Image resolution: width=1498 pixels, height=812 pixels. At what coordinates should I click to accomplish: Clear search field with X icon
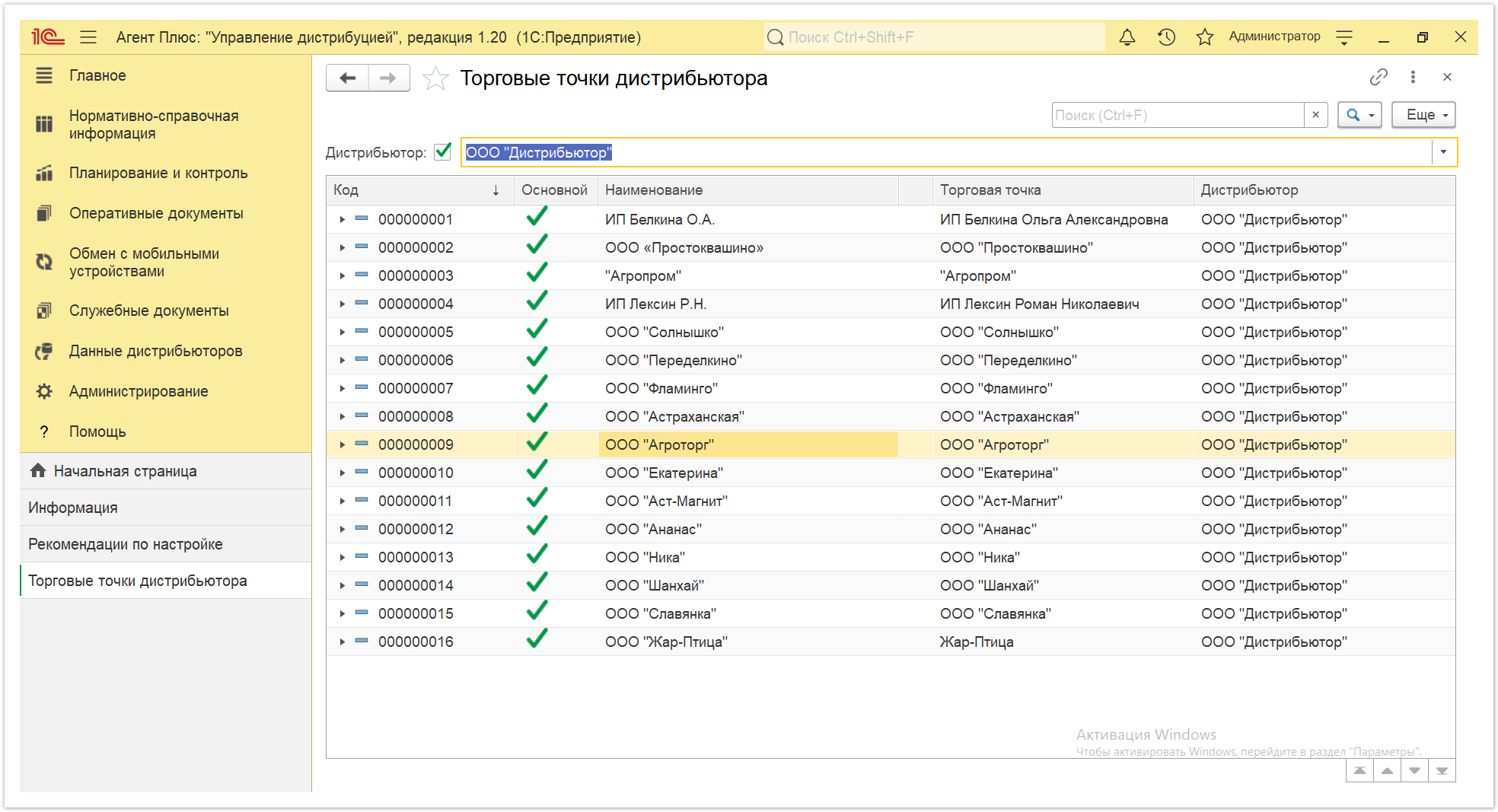(1315, 115)
